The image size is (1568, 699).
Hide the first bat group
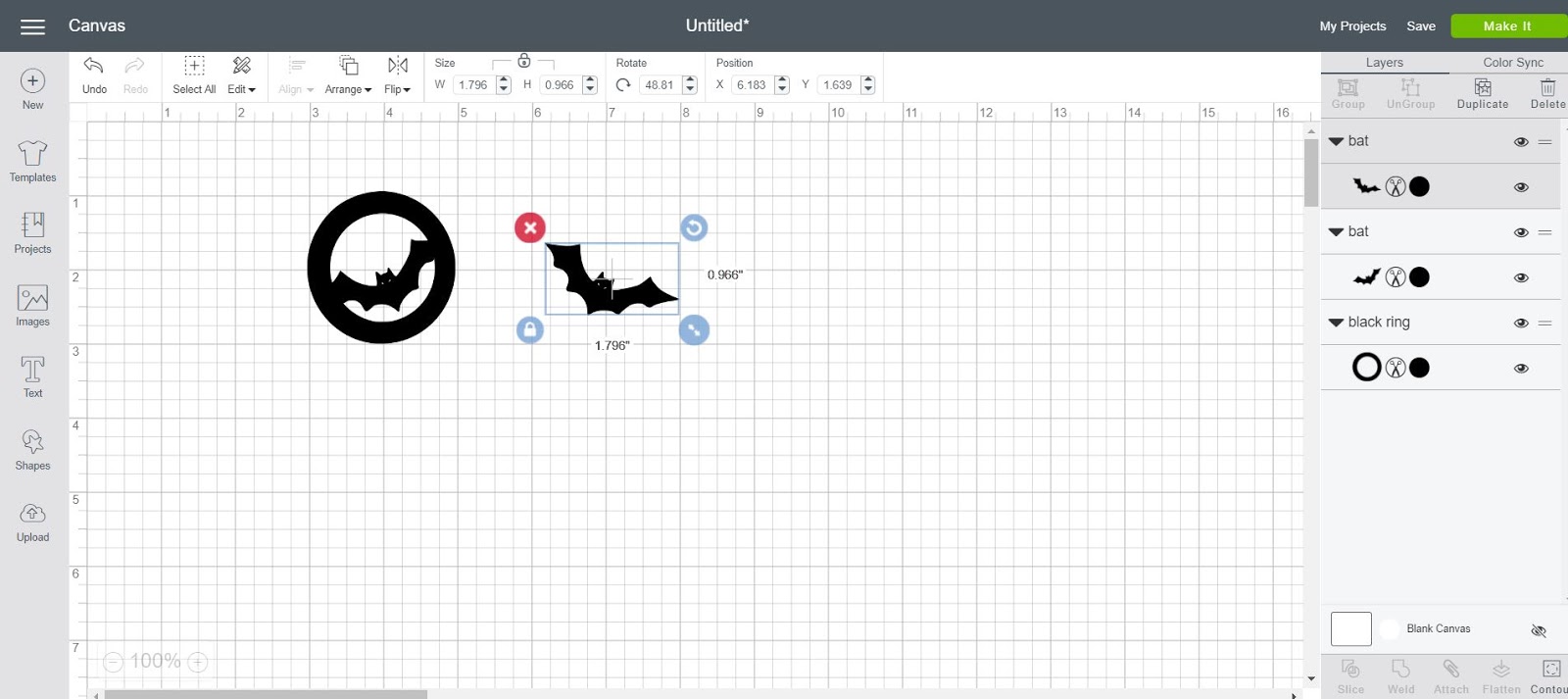click(x=1521, y=142)
